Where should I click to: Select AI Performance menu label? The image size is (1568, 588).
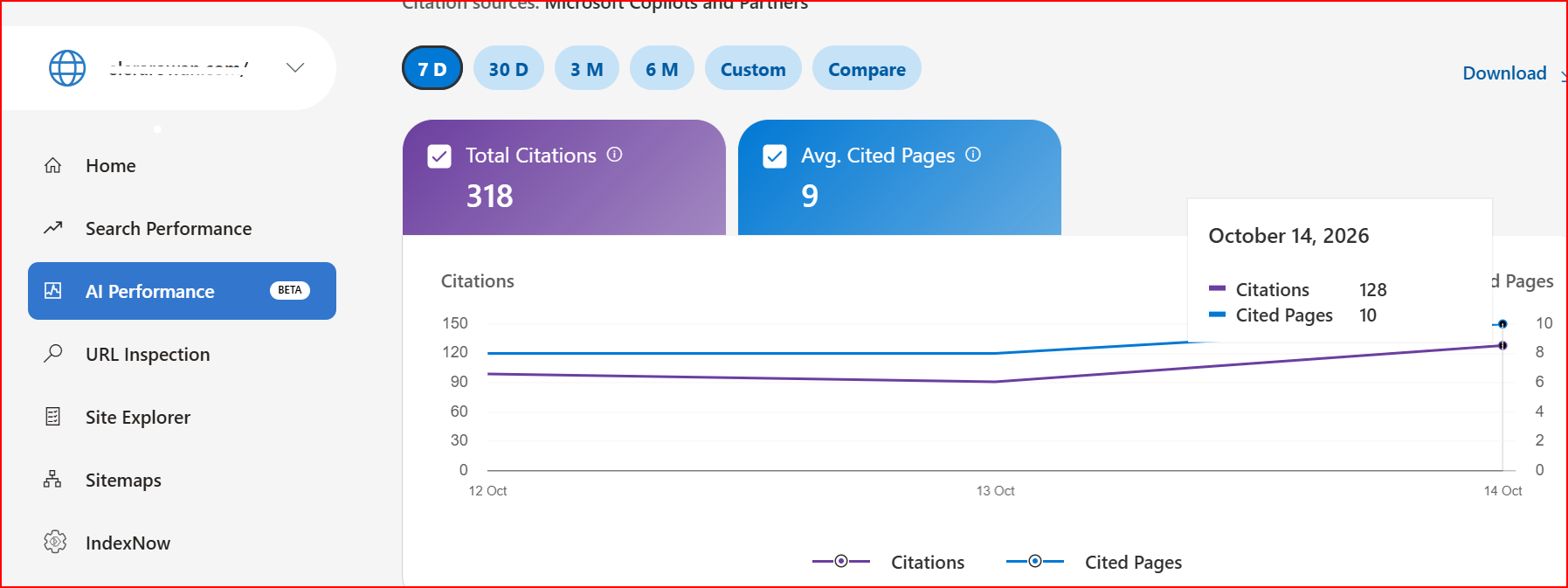[150, 292]
